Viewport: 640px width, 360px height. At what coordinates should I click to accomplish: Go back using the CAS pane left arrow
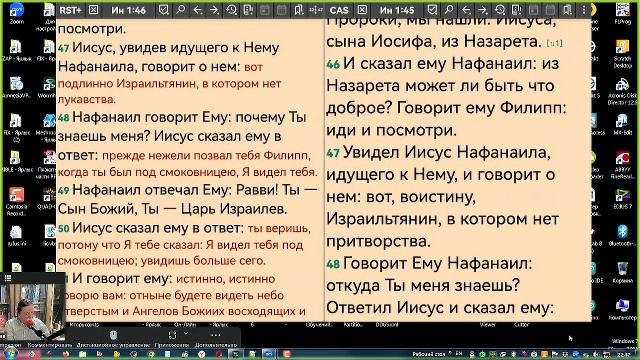tap(466, 10)
